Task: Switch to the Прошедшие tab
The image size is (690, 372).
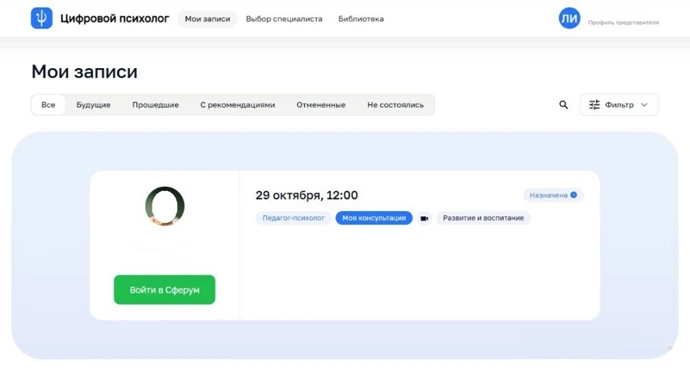Action: point(155,105)
